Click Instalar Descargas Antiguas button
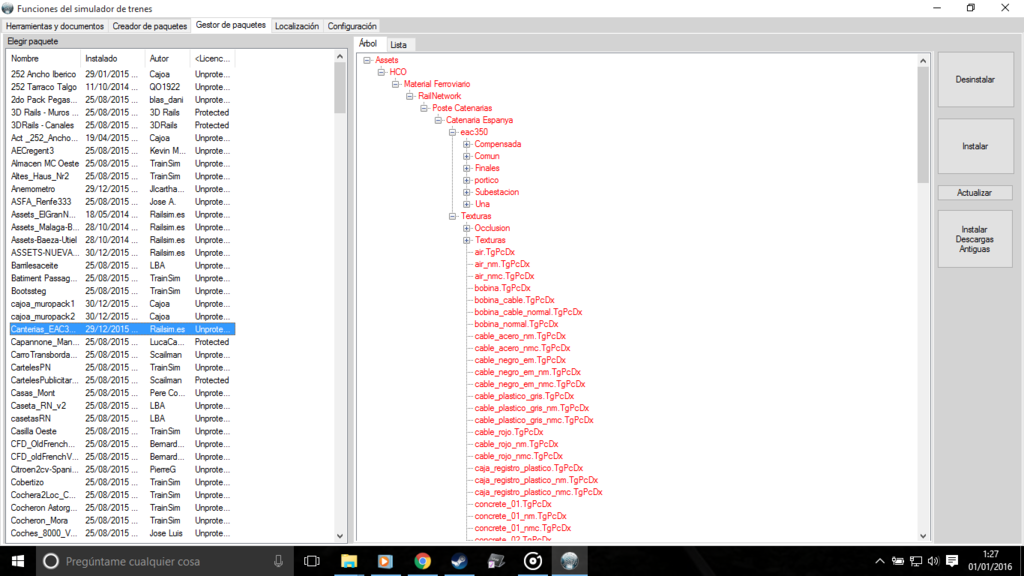Viewport: 1024px width, 576px height. pyautogui.click(x=975, y=239)
